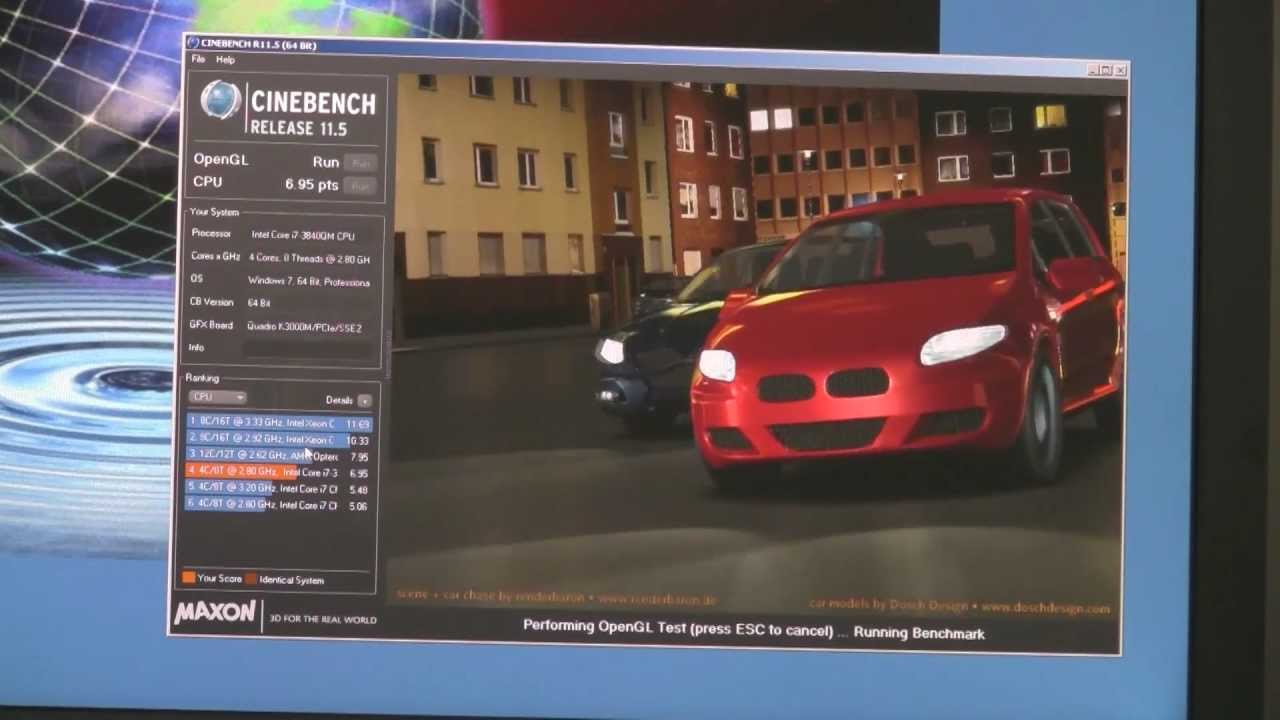Toggle the ranking Details button
The height and width of the screenshot is (720, 1280).
(x=364, y=401)
